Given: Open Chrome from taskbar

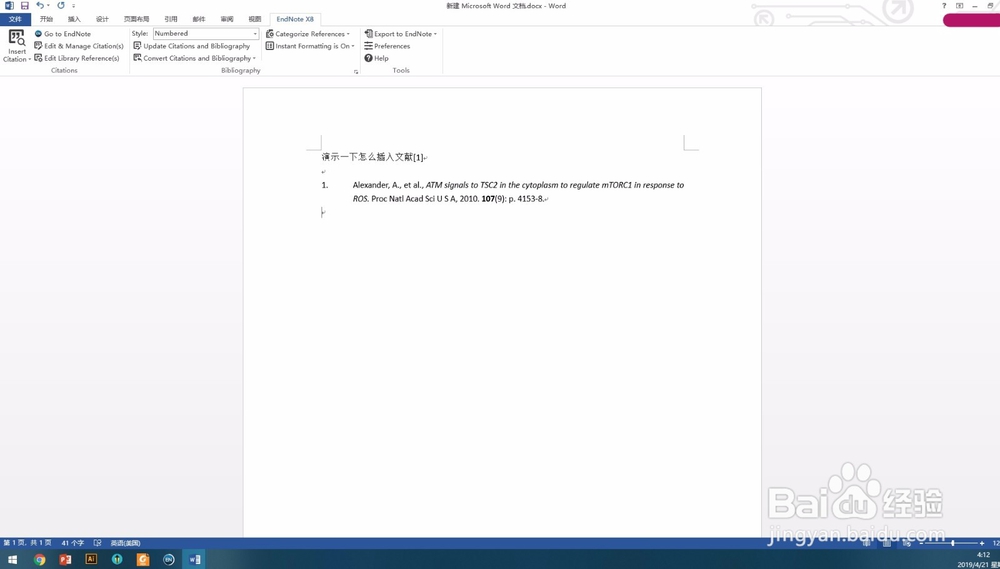Looking at the screenshot, I should (40, 559).
